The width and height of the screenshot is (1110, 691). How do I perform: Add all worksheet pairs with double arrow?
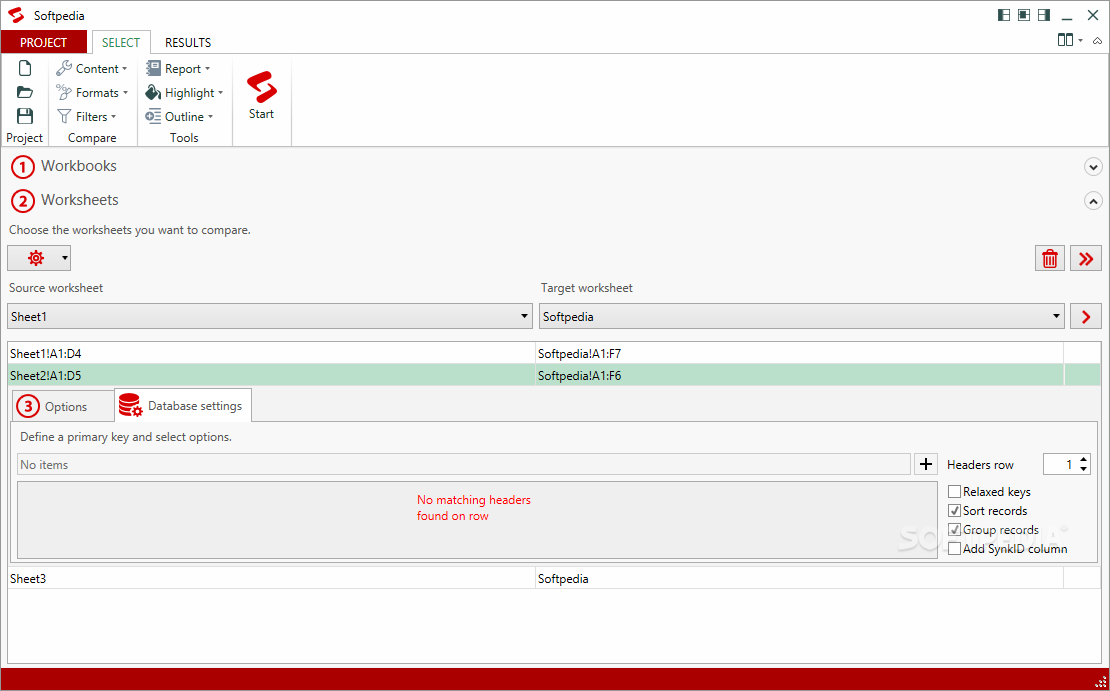1086,258
